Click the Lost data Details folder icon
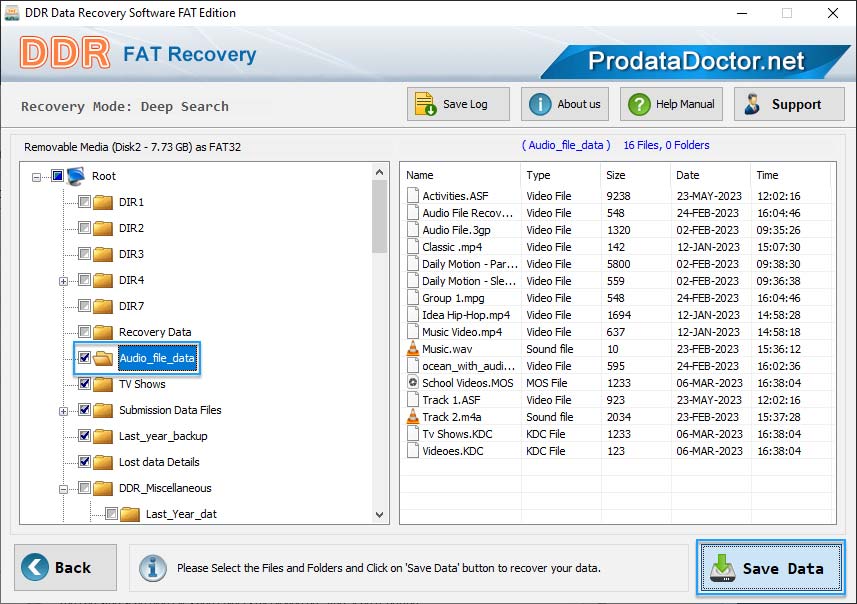This screenshot has height=604, width=857. [103, 462]
